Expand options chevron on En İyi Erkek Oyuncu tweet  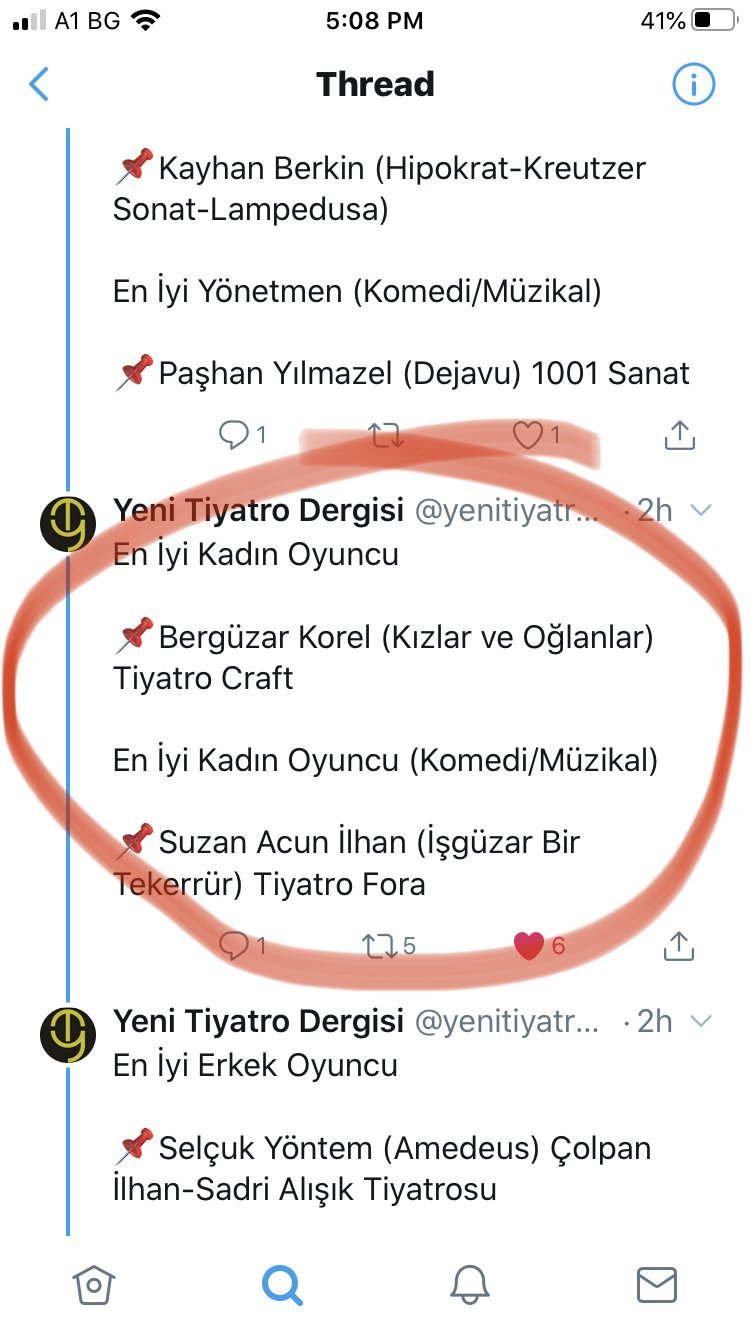701,1021
